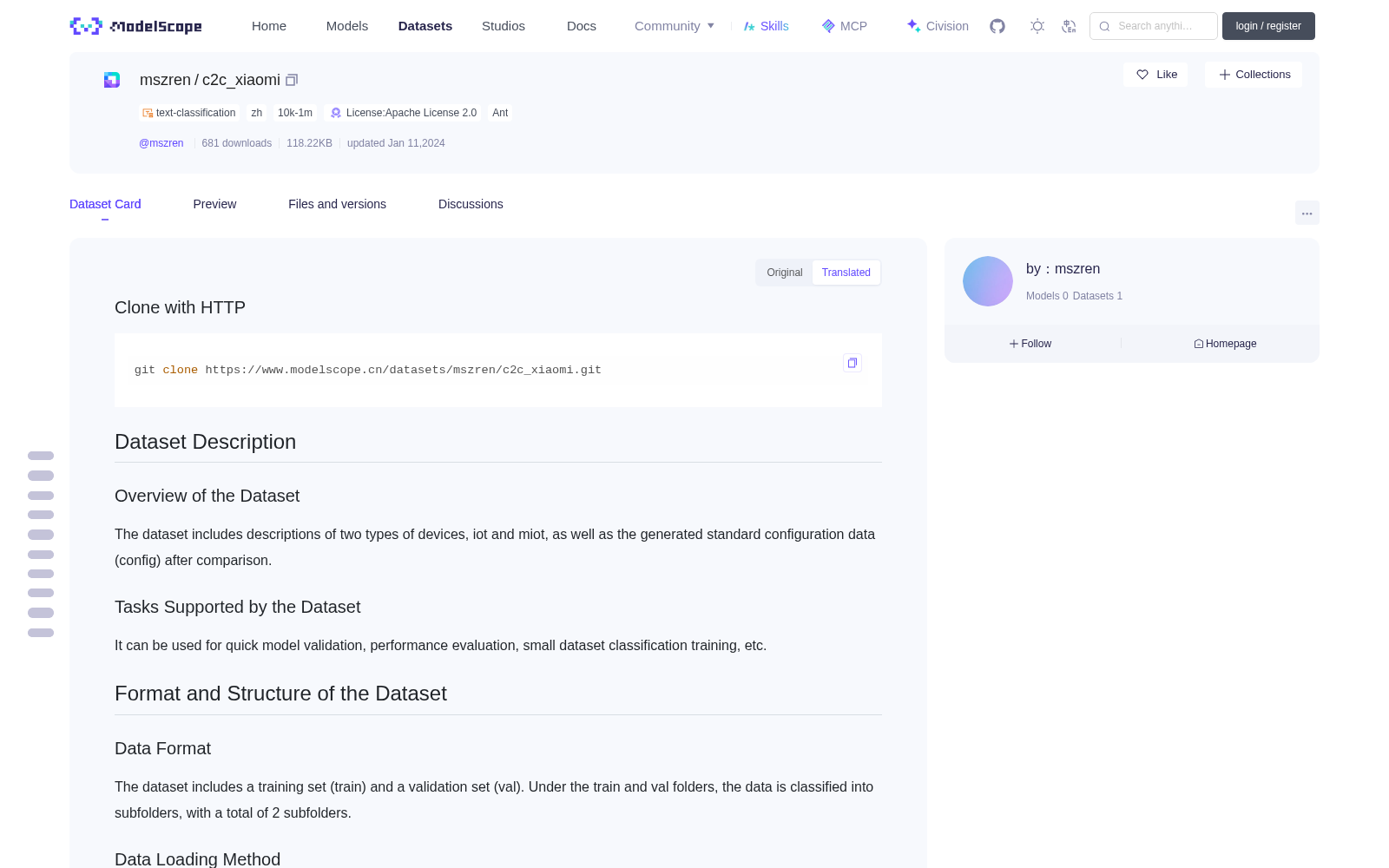This screenshot has height=868, width=1389.
Task: Click the Overview of the Dataset heading
Action: coord(207,496)
